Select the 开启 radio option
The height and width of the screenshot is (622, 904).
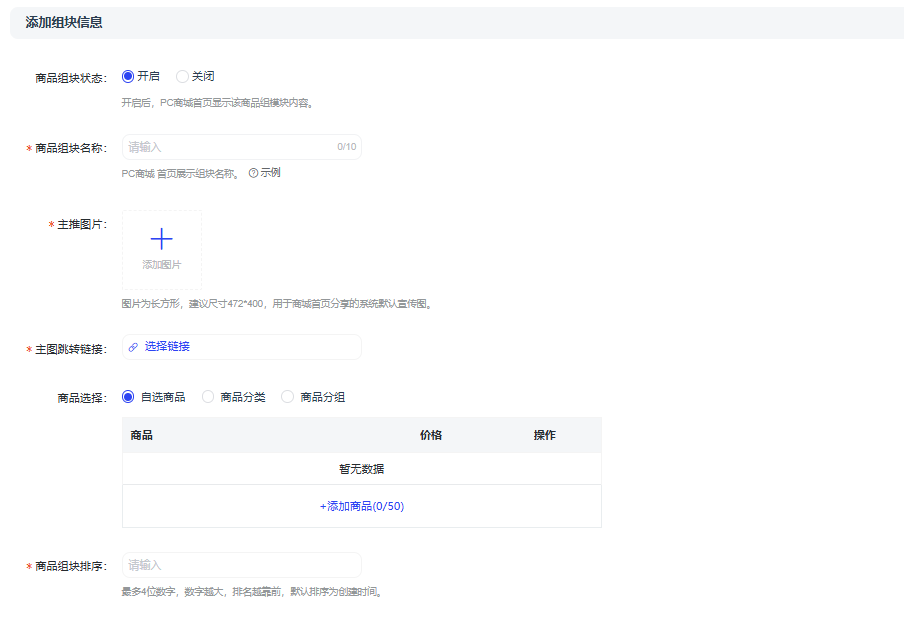pyautogui.click(x=128, y=76)
